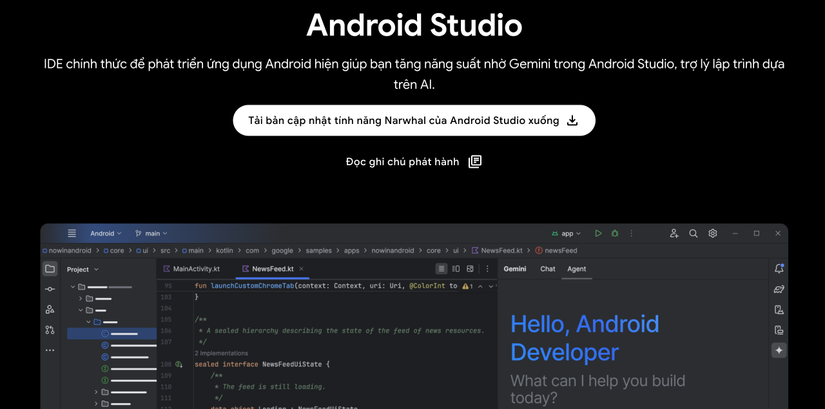Go to previous highlighted problem arrow
This screenshot has height=409, width=825.
[480, 286]
